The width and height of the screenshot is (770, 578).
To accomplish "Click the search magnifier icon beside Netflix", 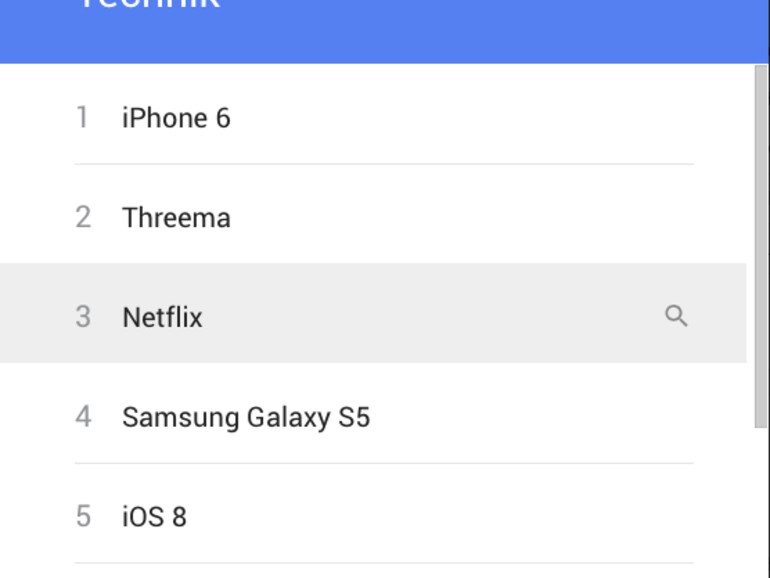I will pyautogui.click(x=676, y=316).
